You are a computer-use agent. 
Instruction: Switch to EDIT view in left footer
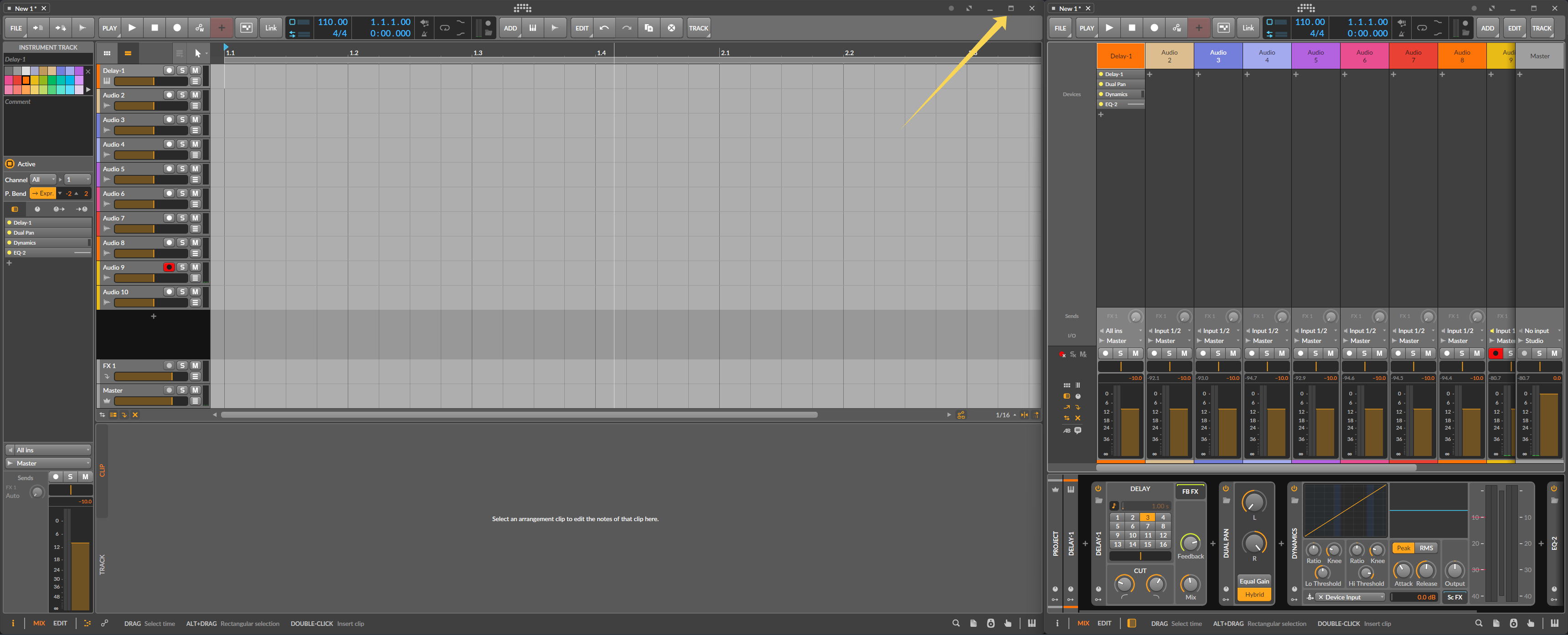coord(60,624)
